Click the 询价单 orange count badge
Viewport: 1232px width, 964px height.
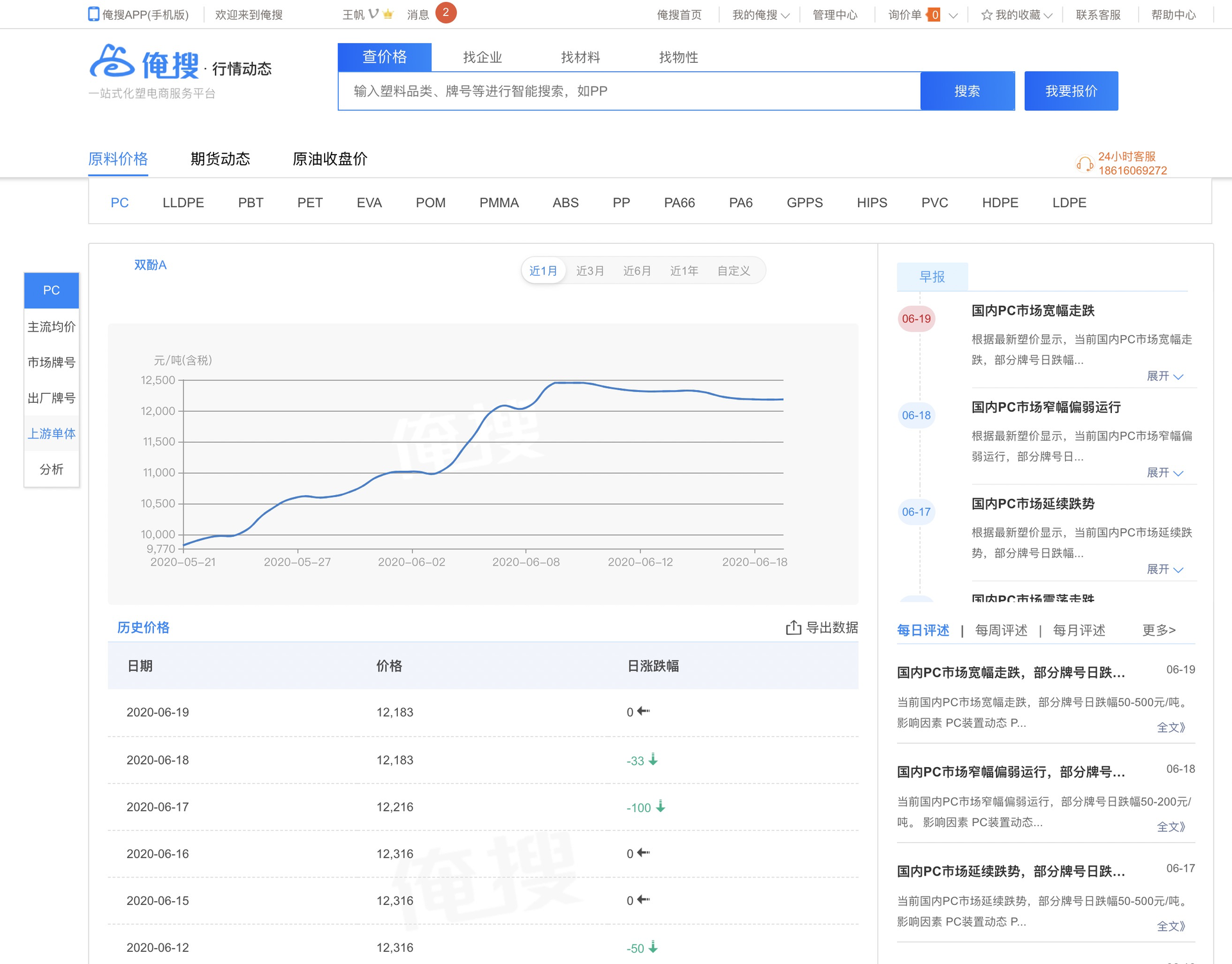point(934,15)
